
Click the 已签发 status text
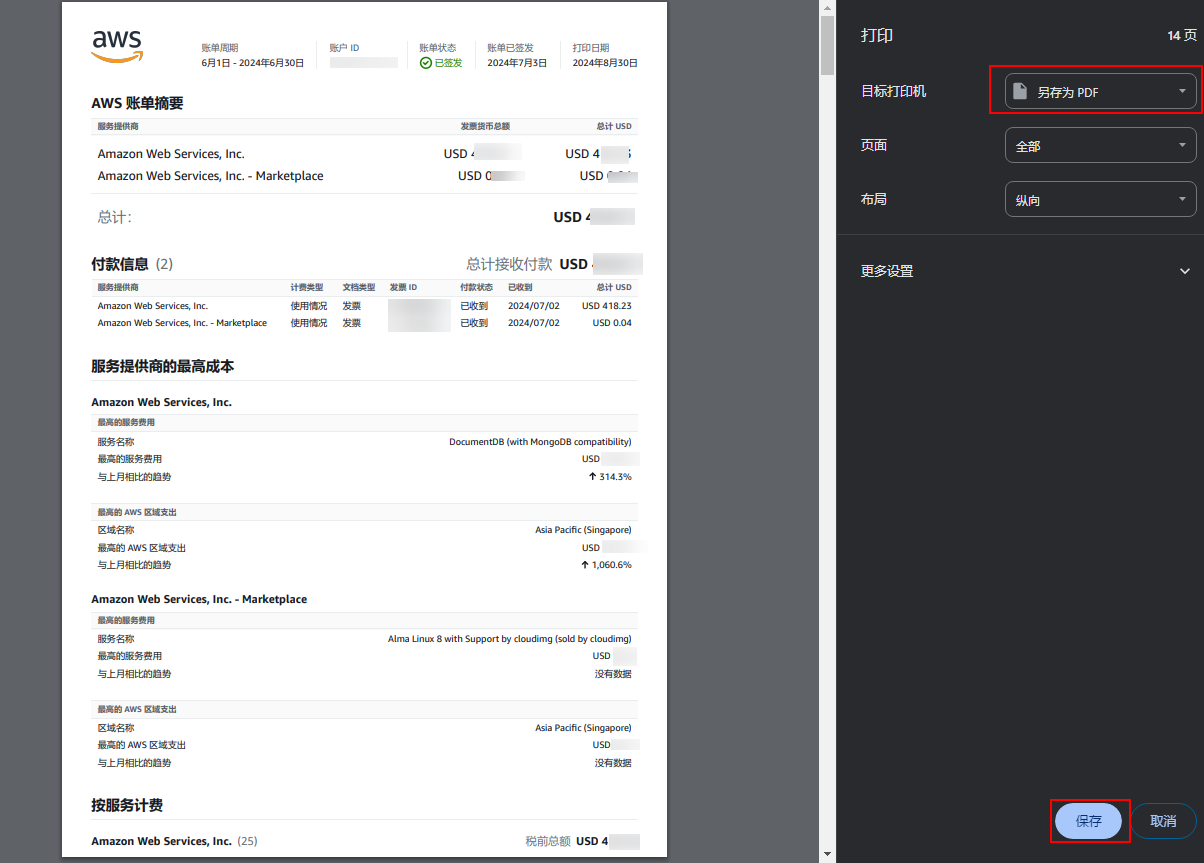point(448,63)
